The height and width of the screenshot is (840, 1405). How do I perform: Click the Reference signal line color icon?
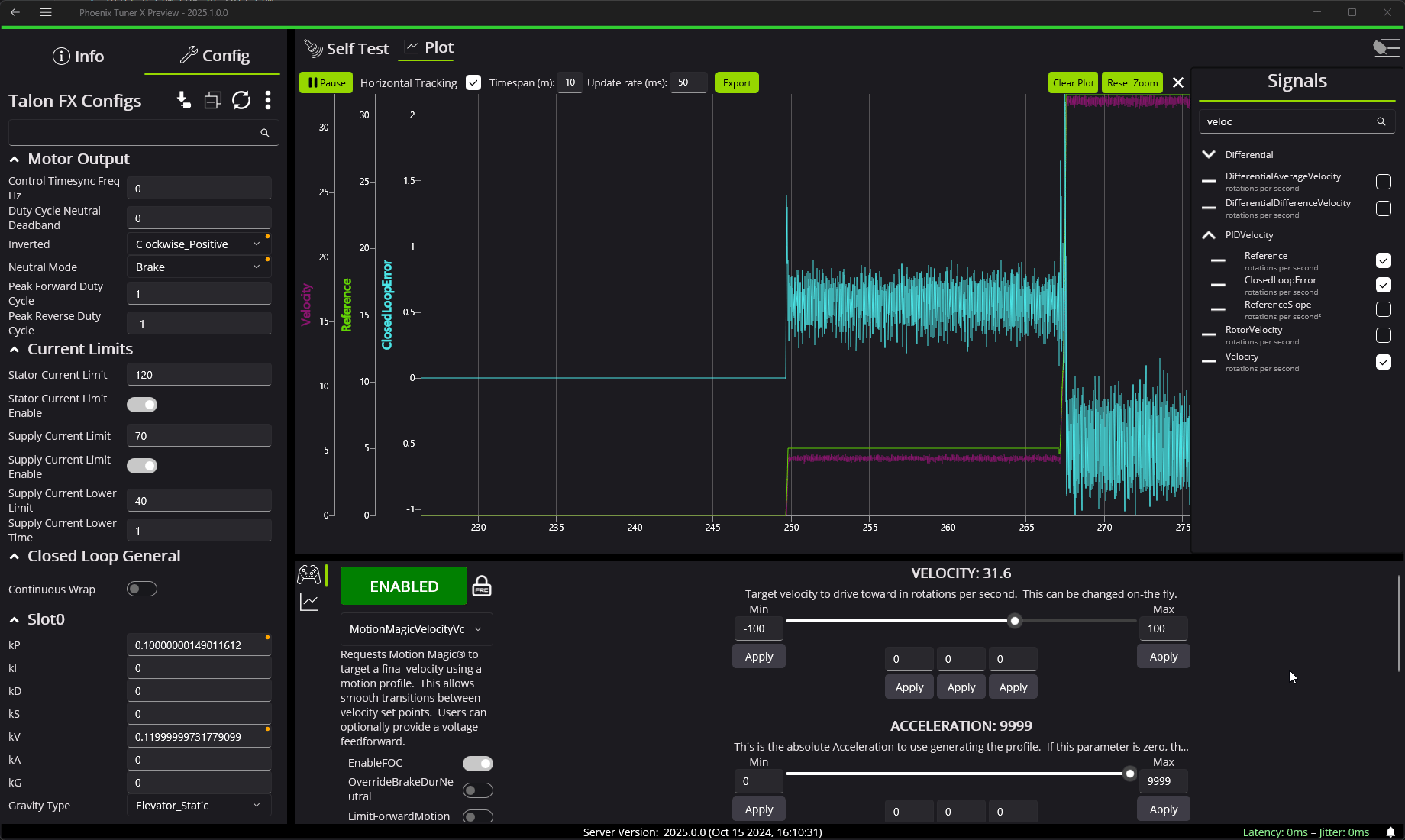[1218, 260]
